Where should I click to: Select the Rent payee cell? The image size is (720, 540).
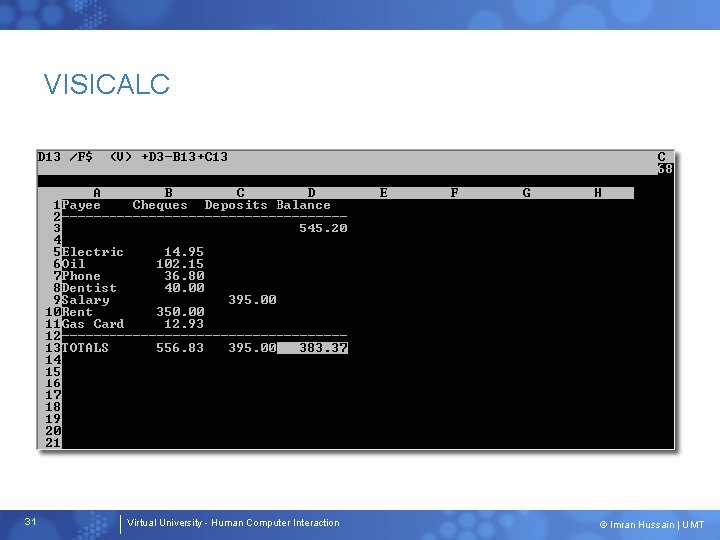click(x=77, y=312)
